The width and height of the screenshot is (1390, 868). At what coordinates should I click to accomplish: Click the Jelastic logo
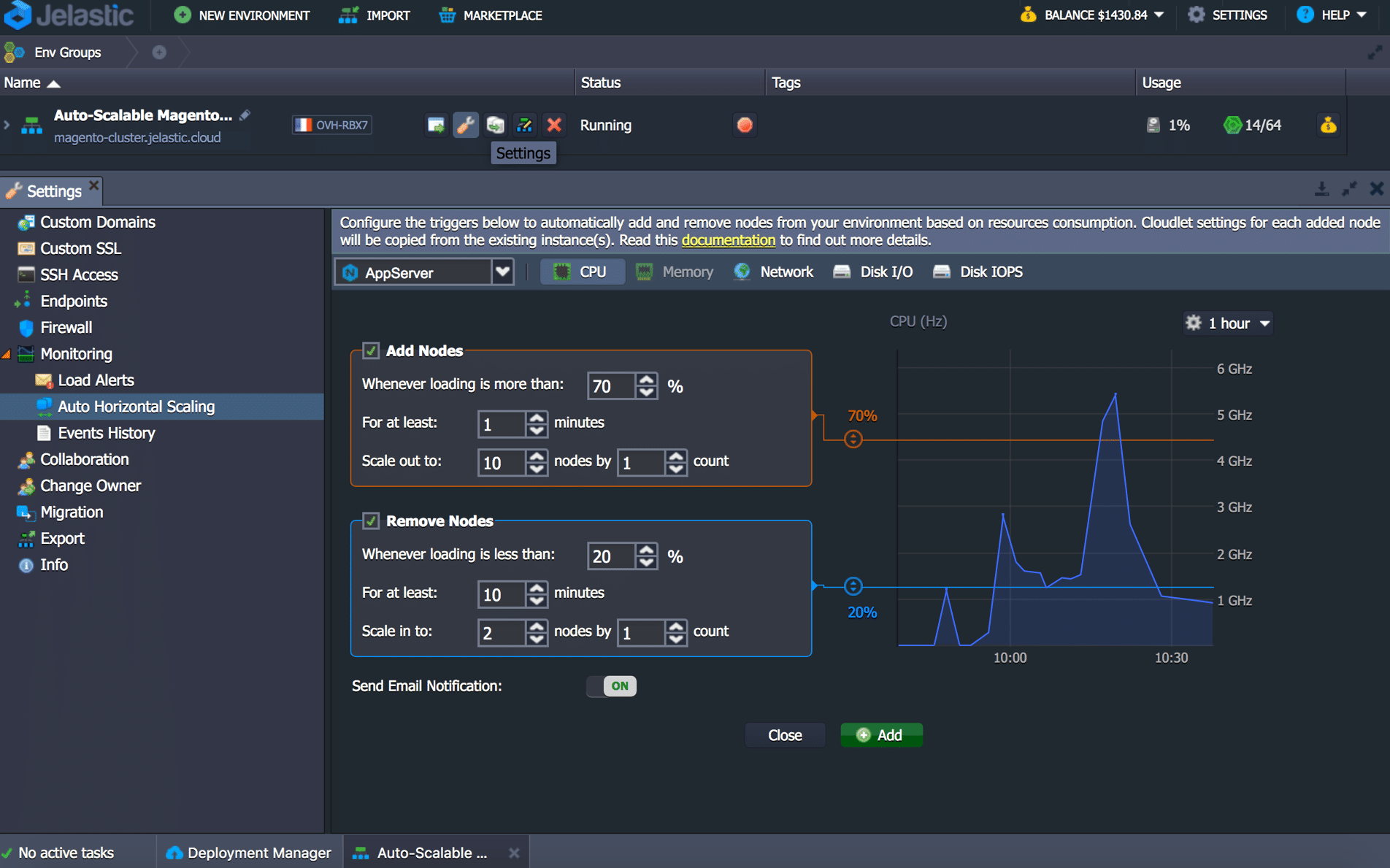click(x=69, y=15)
